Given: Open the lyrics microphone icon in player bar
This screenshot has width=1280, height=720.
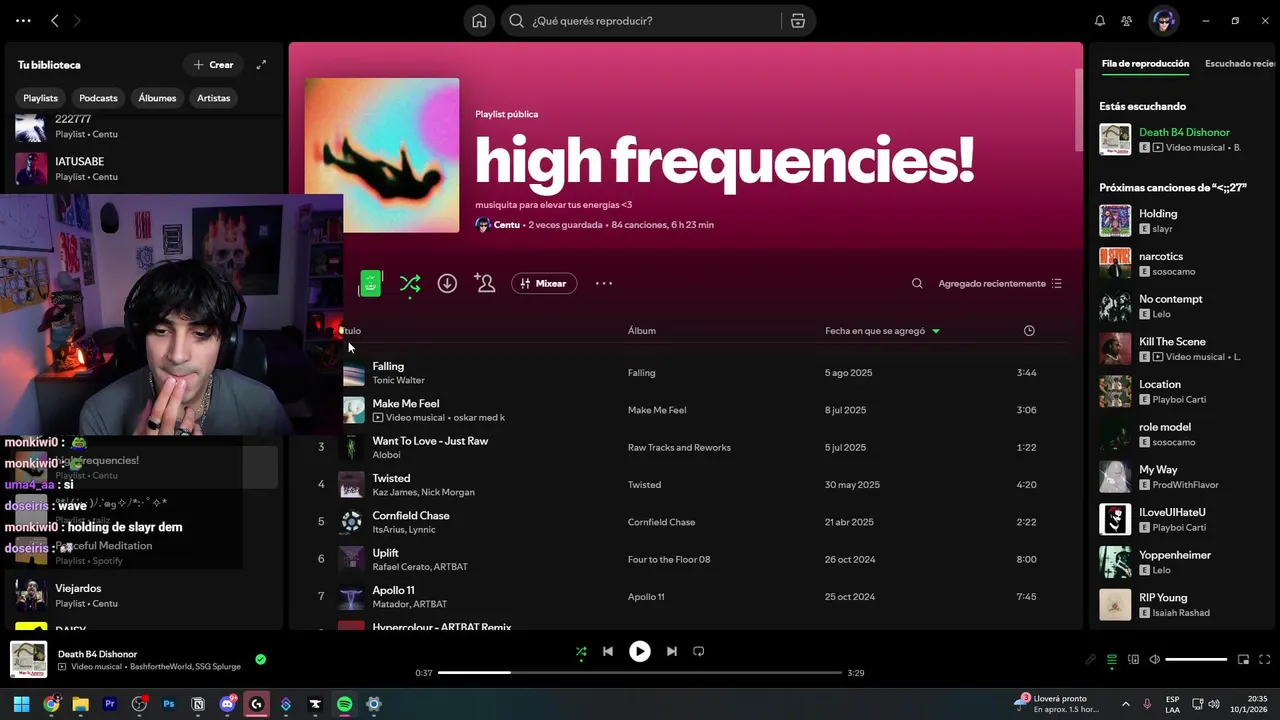Looking at the screenshot, I should 1091,659.
